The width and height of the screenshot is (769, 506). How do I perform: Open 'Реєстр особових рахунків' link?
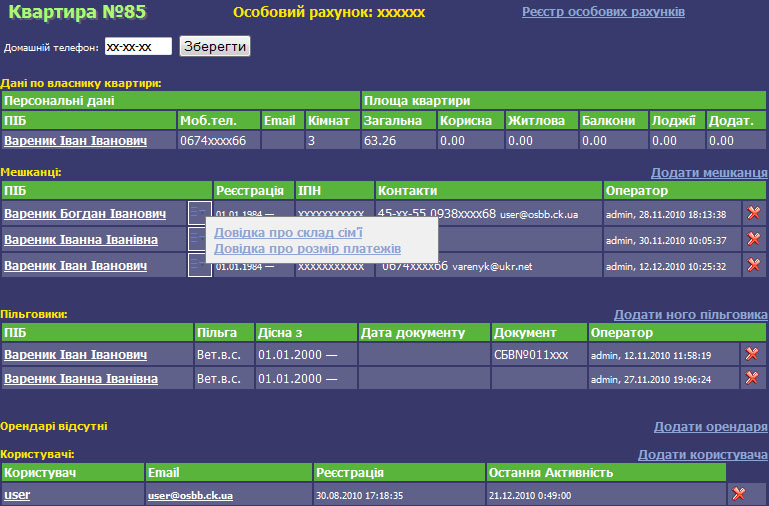[x=603, y=12]
